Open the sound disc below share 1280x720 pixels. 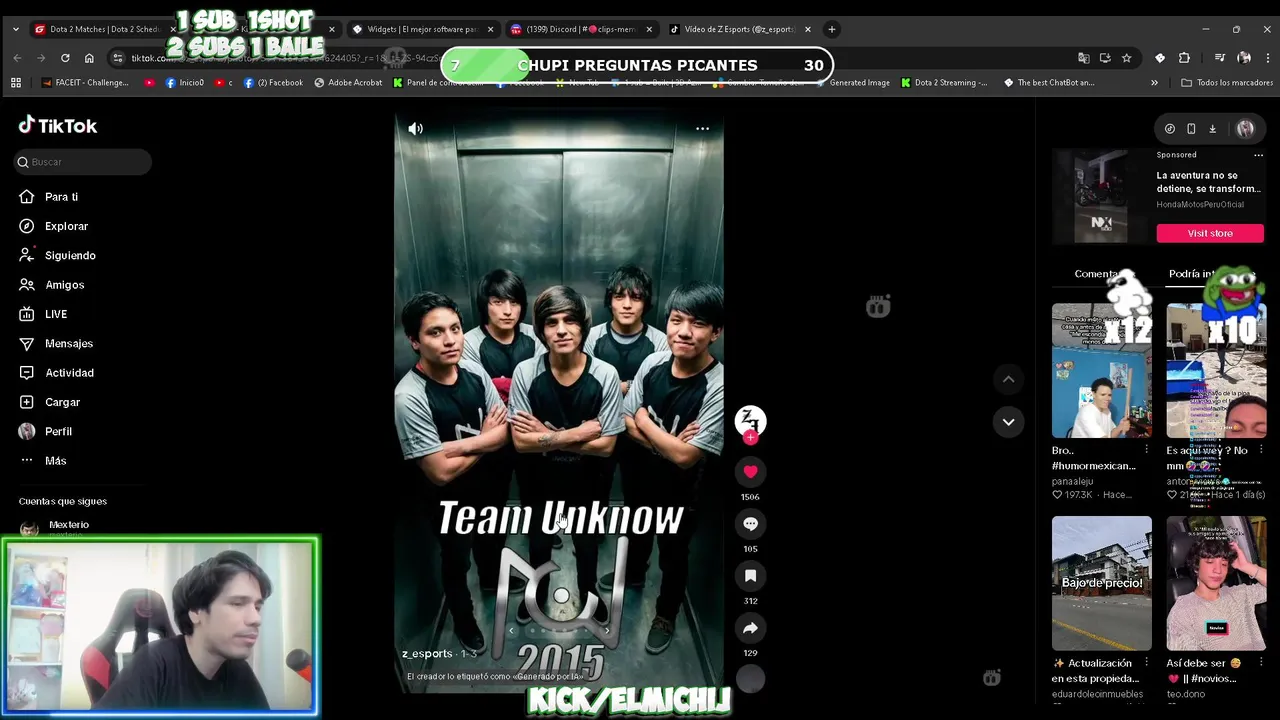coord(750,678)
